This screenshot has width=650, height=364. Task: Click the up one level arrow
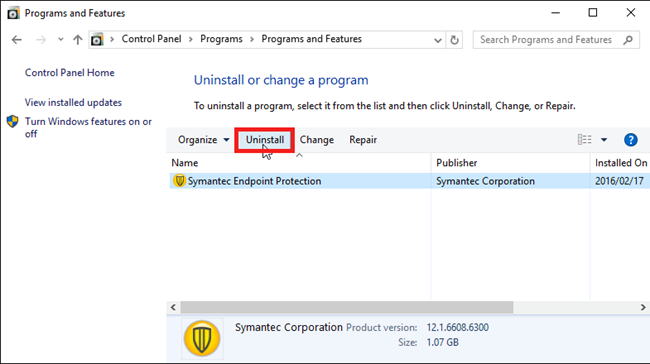click(78, 40)
